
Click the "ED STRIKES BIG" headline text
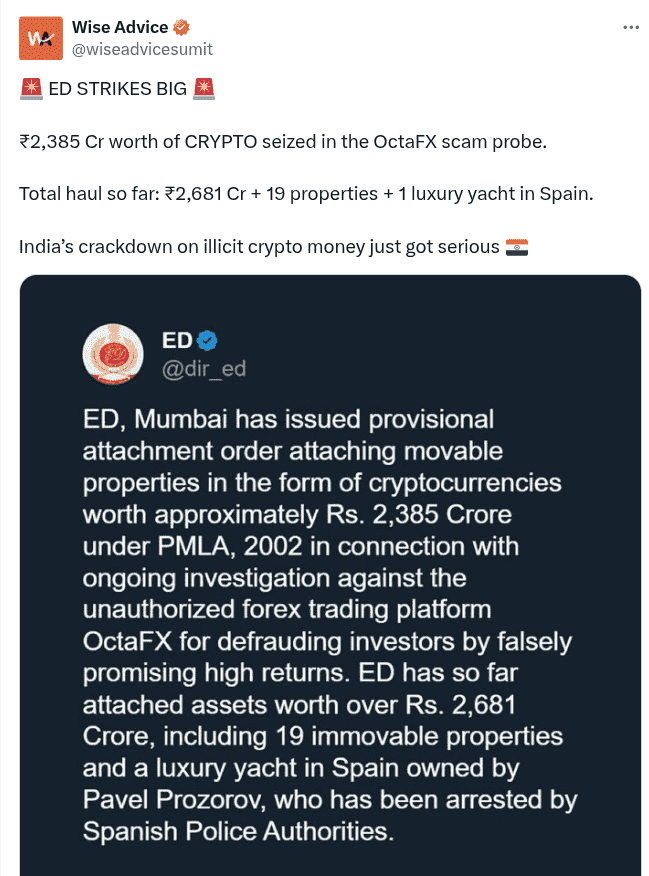click(117, 89)
